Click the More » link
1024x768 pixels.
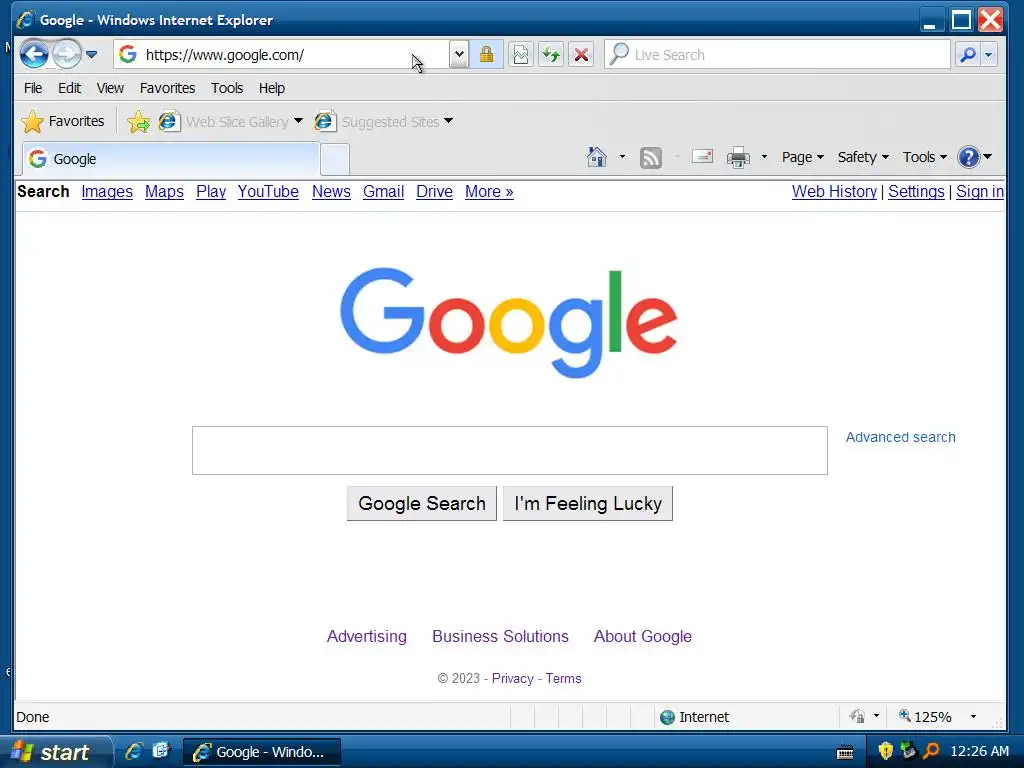point(489,192)
